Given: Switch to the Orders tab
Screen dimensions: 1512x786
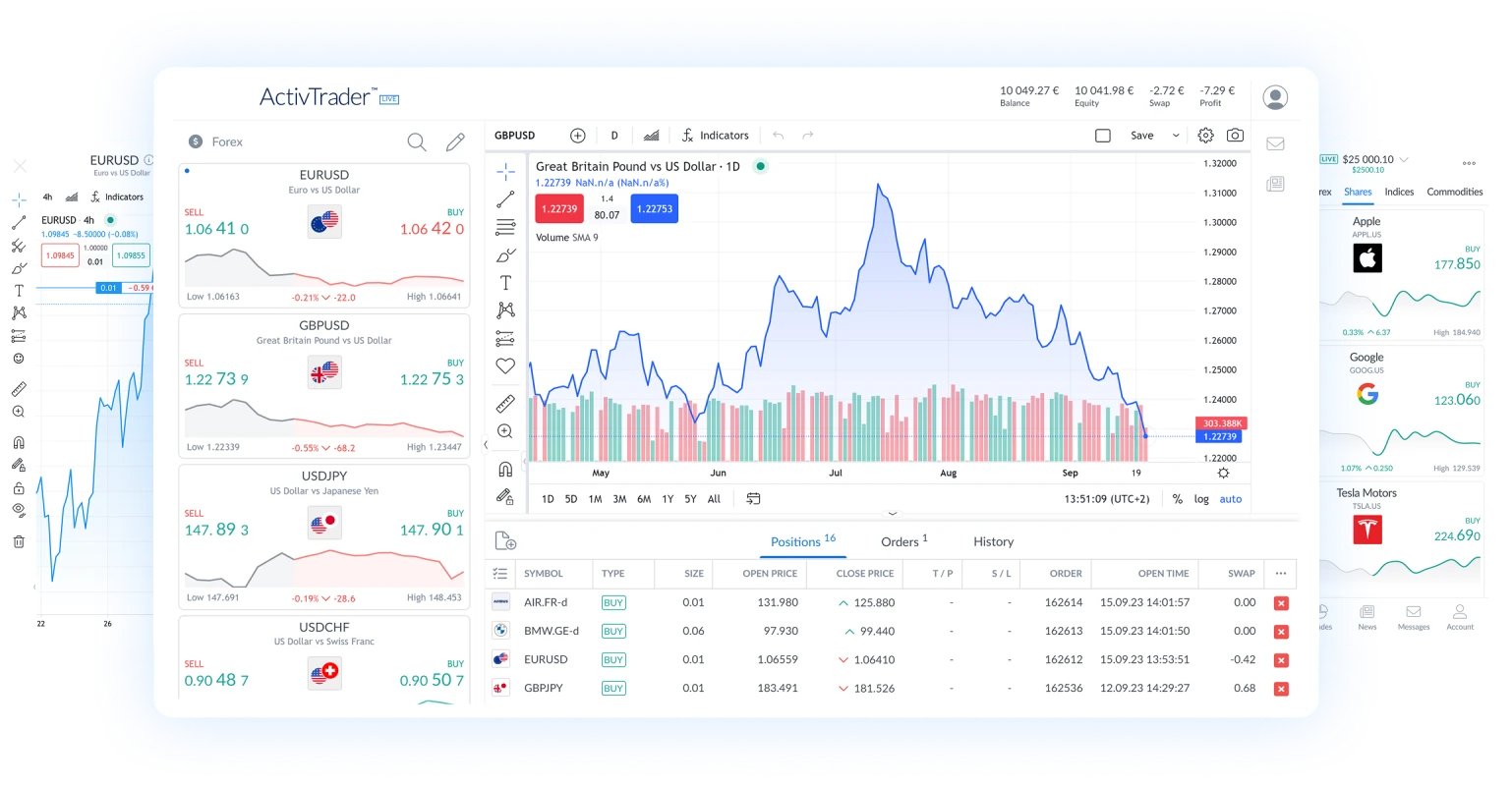Looking at the screenshot, I should point(899,541).
